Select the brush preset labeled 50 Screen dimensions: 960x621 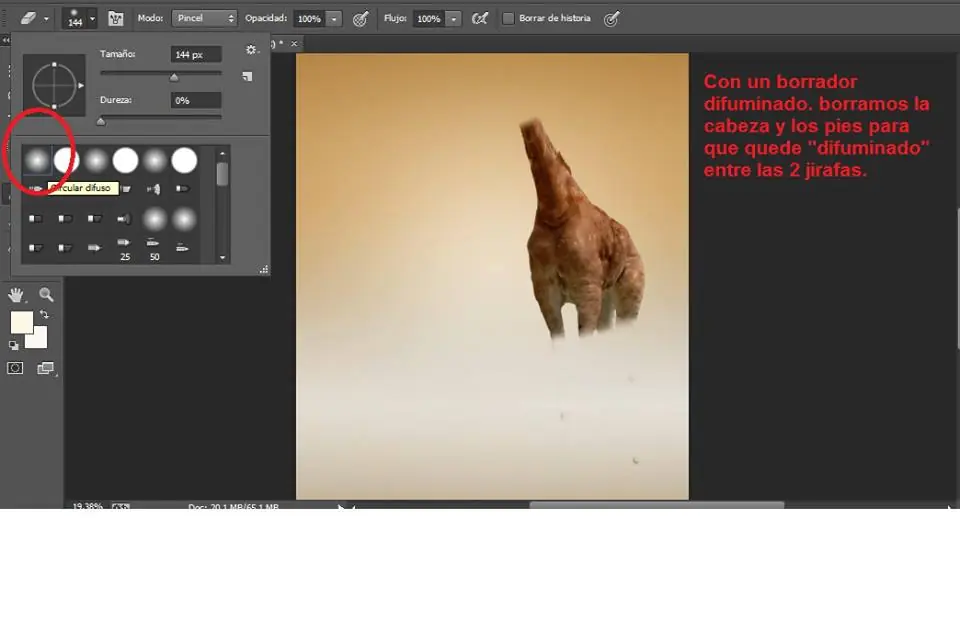pos(154,249)
